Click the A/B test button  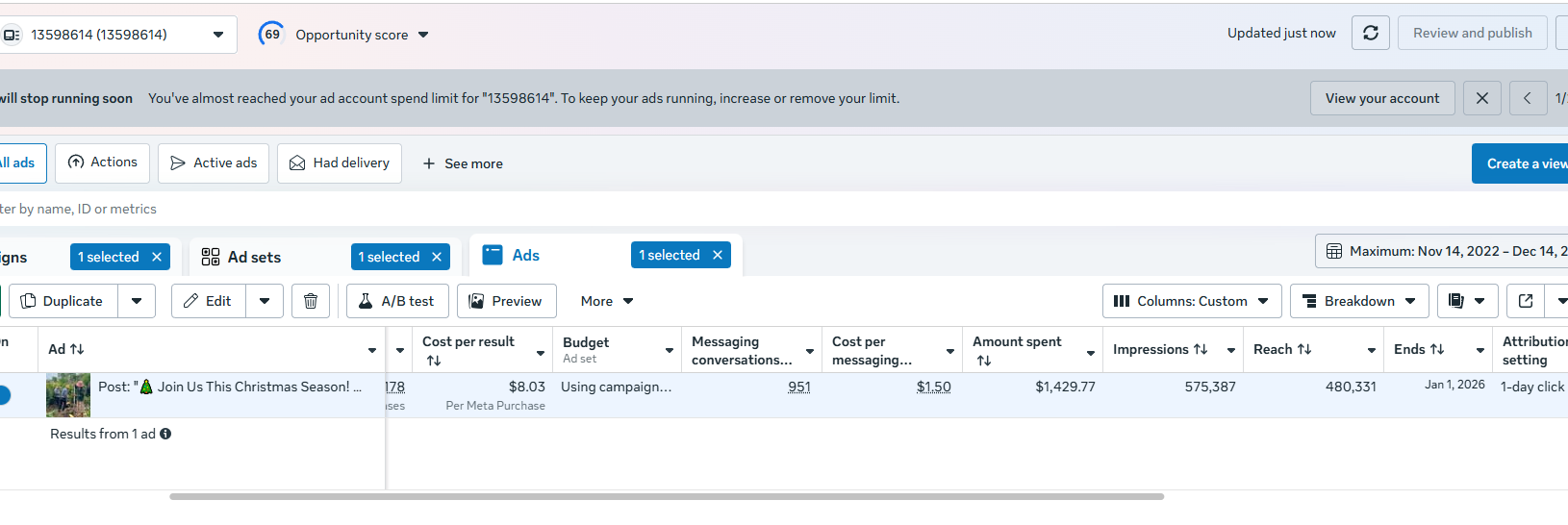click(x=397, y=301)
